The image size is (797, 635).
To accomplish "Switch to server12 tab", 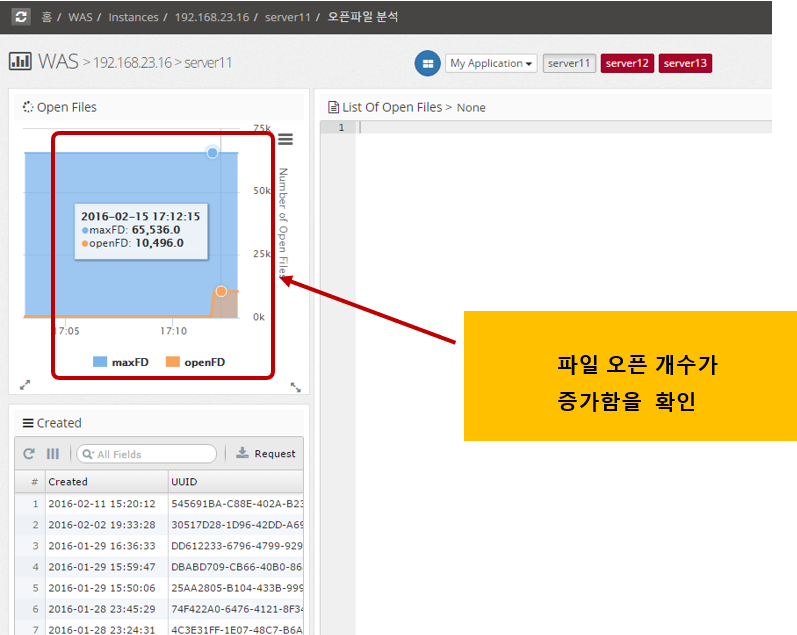I will point(628,63).
